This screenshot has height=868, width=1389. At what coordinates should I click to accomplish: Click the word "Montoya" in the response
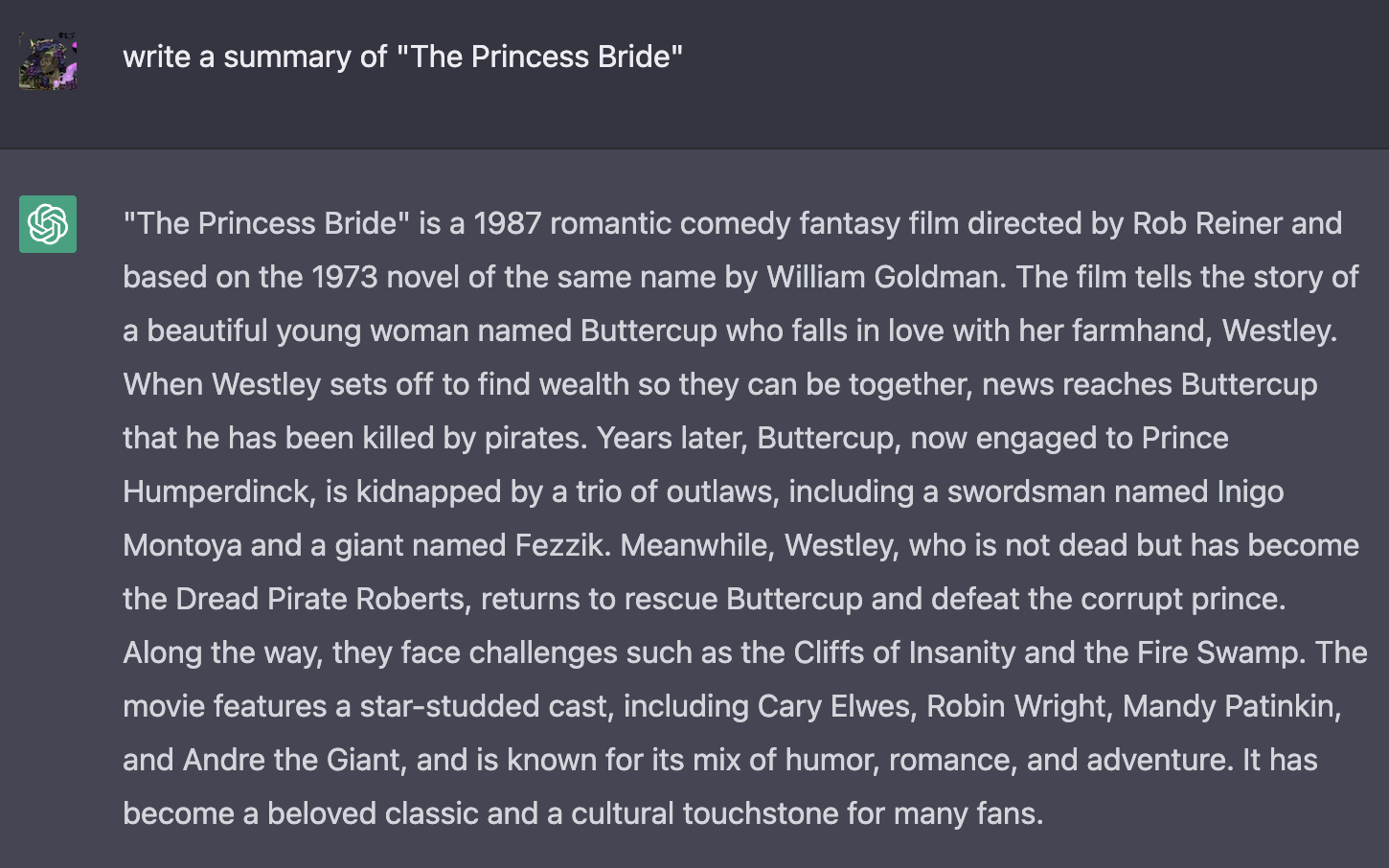tap(182, 545)
